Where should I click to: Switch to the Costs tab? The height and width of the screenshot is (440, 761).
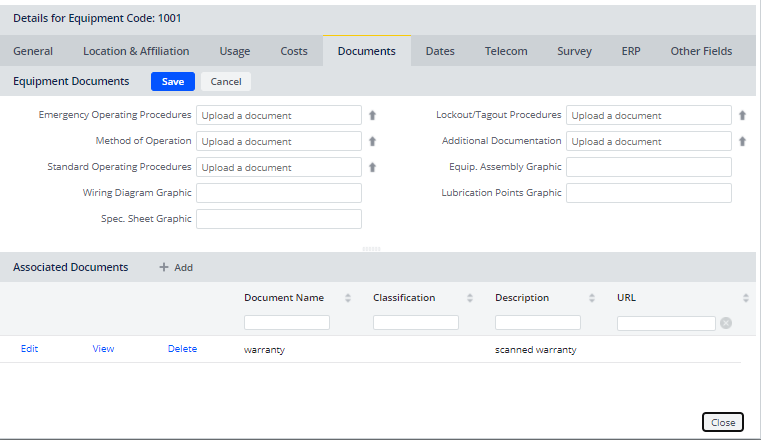(294, 51)
